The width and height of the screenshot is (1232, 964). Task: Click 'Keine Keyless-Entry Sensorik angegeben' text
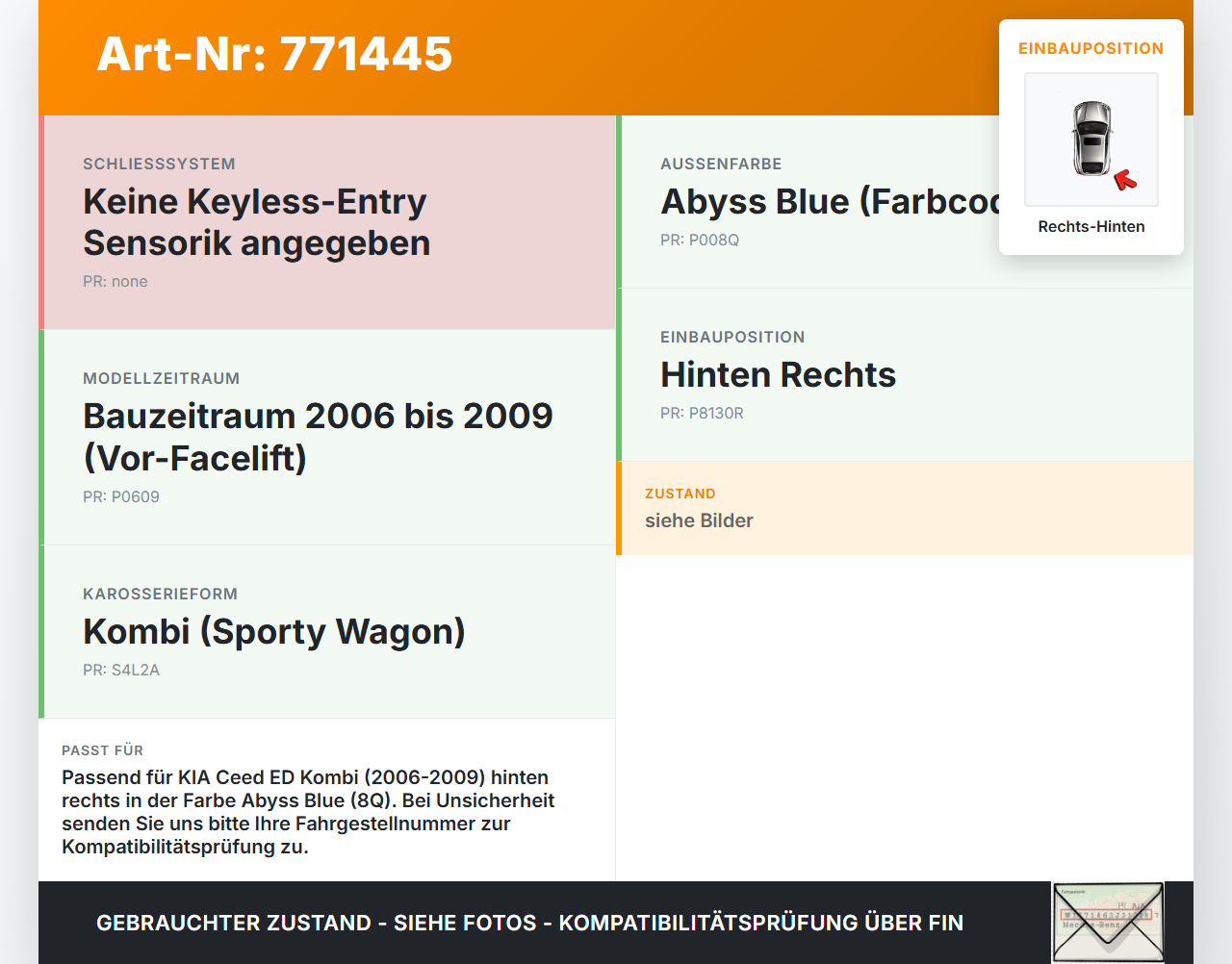(257, 222)
